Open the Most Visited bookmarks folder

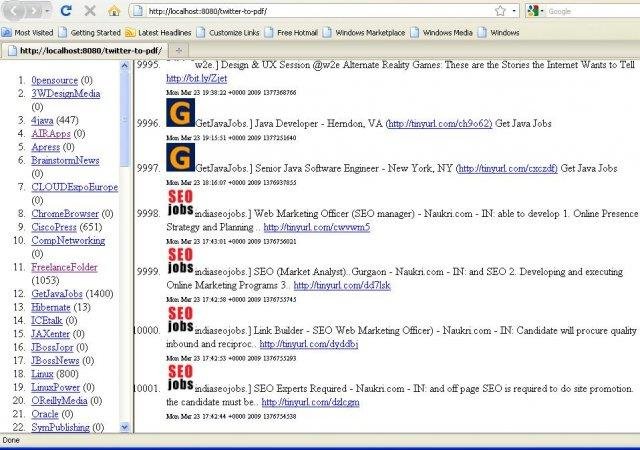pos(27,33)
